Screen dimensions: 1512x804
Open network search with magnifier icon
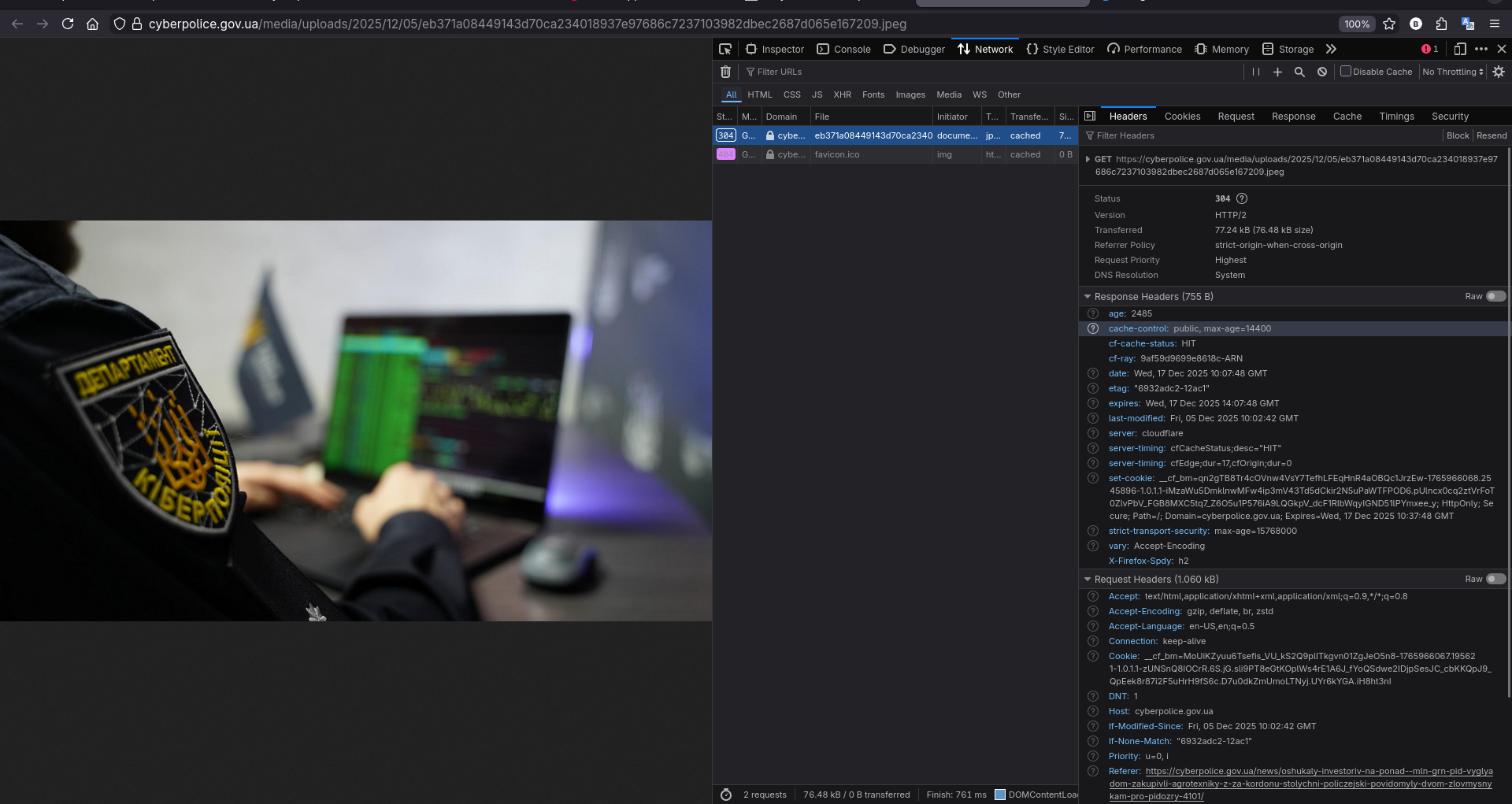[x=1299, y=72]
